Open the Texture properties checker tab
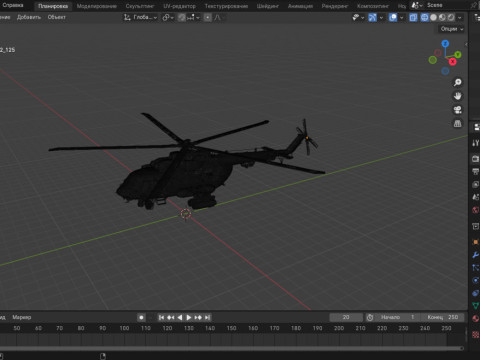The image size is (480, 360). point(476,334)
